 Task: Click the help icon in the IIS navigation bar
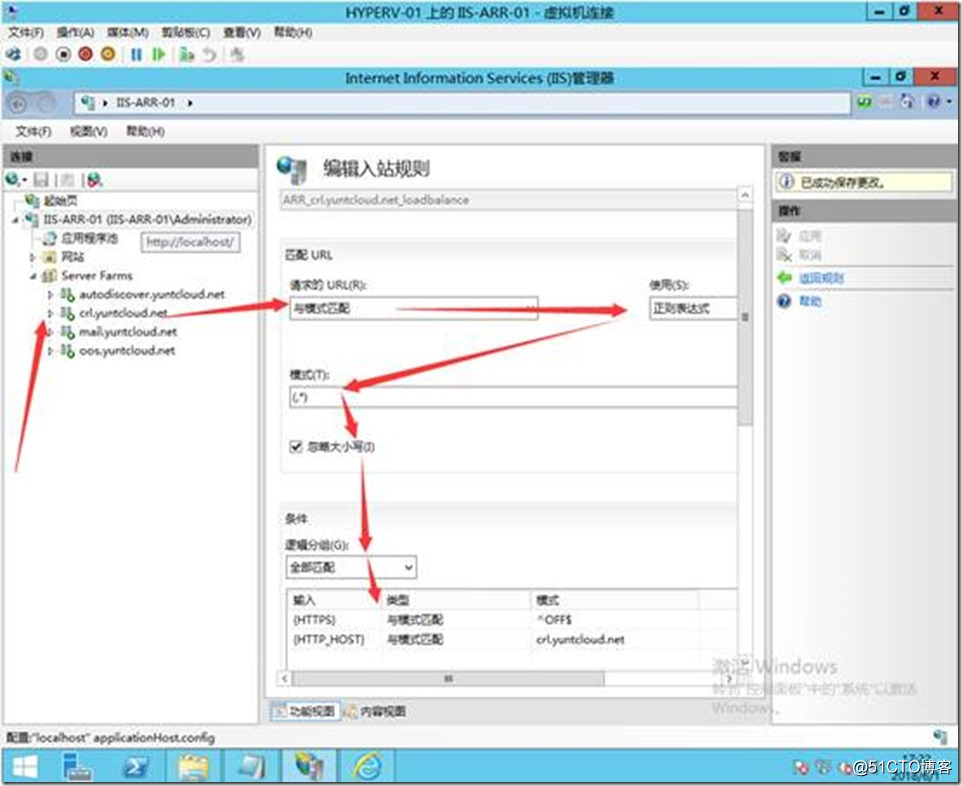933,102
